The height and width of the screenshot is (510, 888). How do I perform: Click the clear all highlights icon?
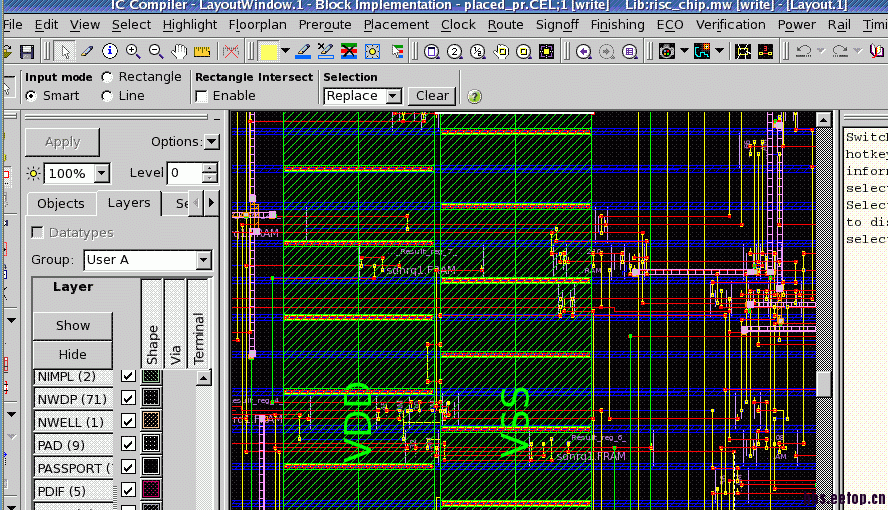(x=349, y=52)
